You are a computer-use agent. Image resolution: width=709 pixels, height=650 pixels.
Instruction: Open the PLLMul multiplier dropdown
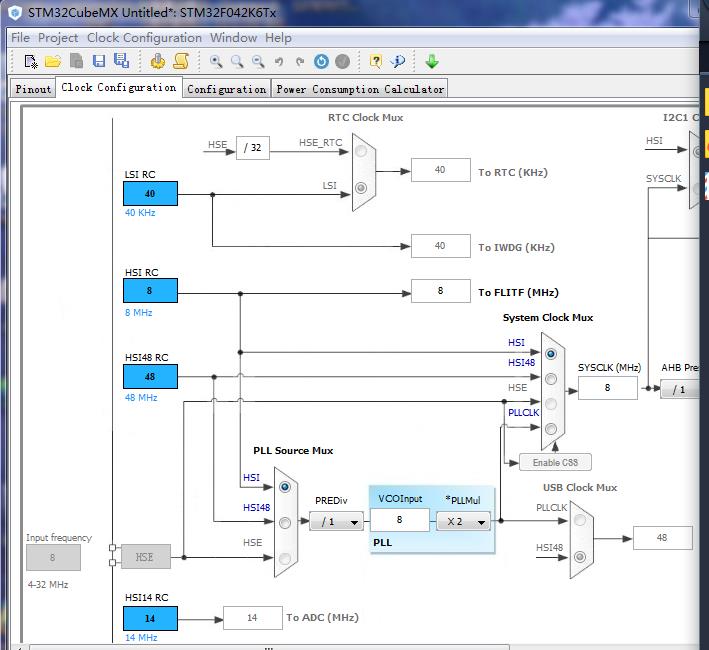click(463, 521)
